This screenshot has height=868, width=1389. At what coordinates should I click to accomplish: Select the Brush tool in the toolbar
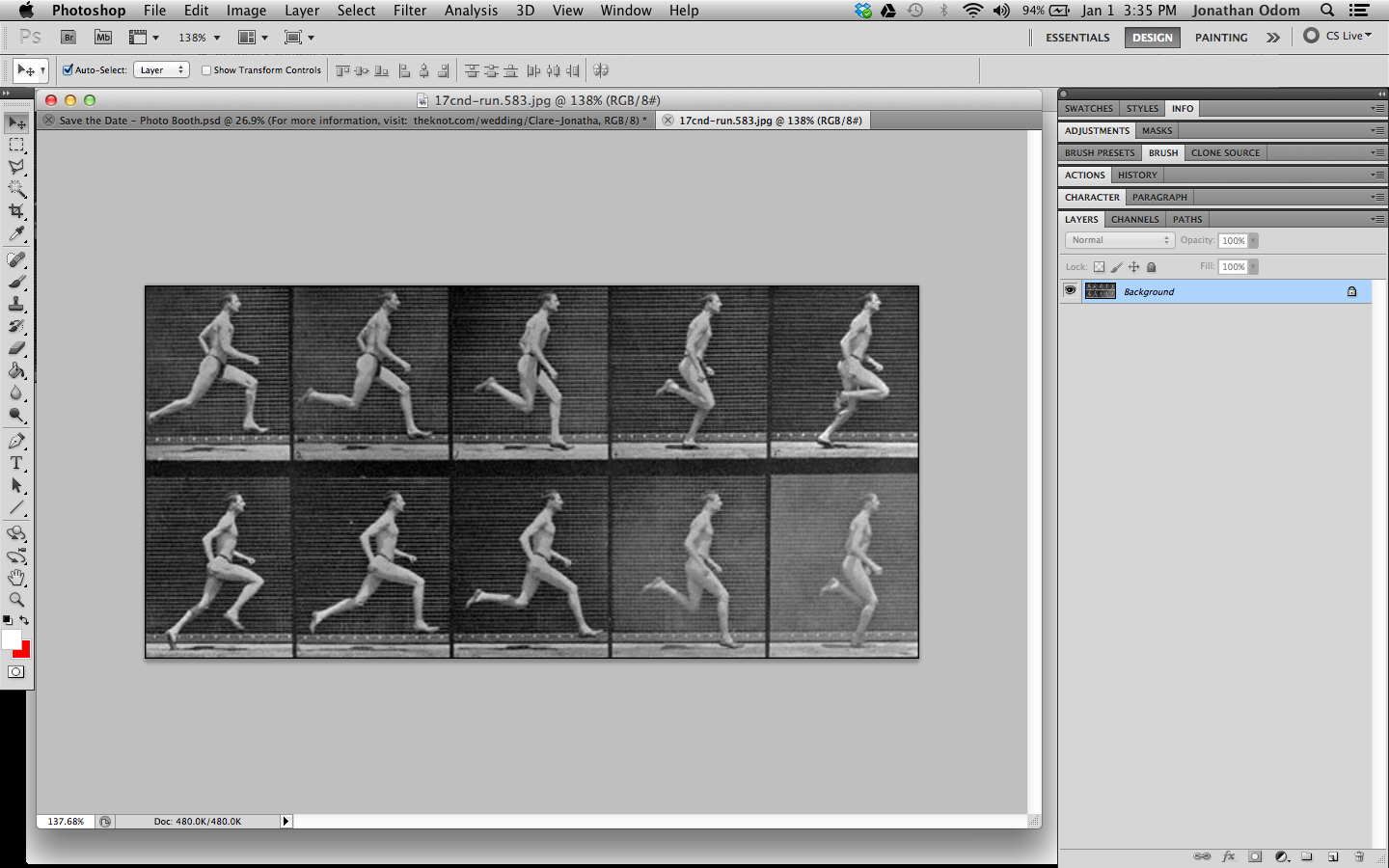tap(16, 281)
